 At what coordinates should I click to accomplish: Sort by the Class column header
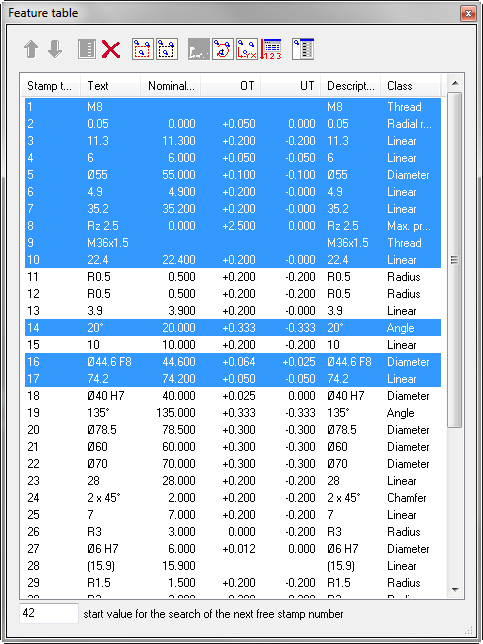(410, 86)
